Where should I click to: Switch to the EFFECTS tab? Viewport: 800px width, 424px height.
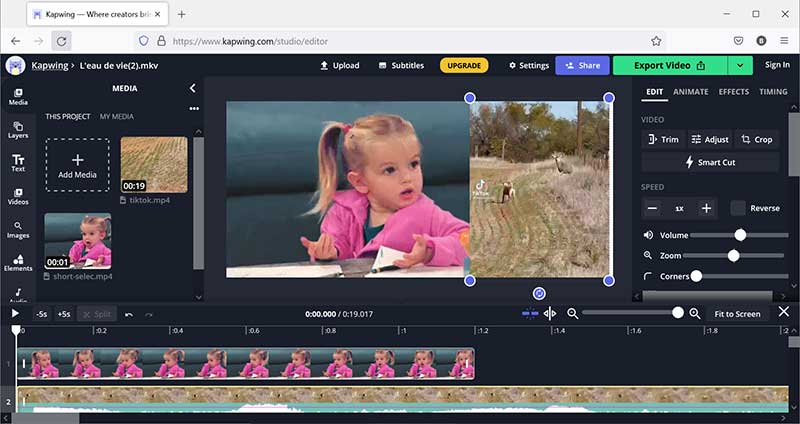[734, 92]
